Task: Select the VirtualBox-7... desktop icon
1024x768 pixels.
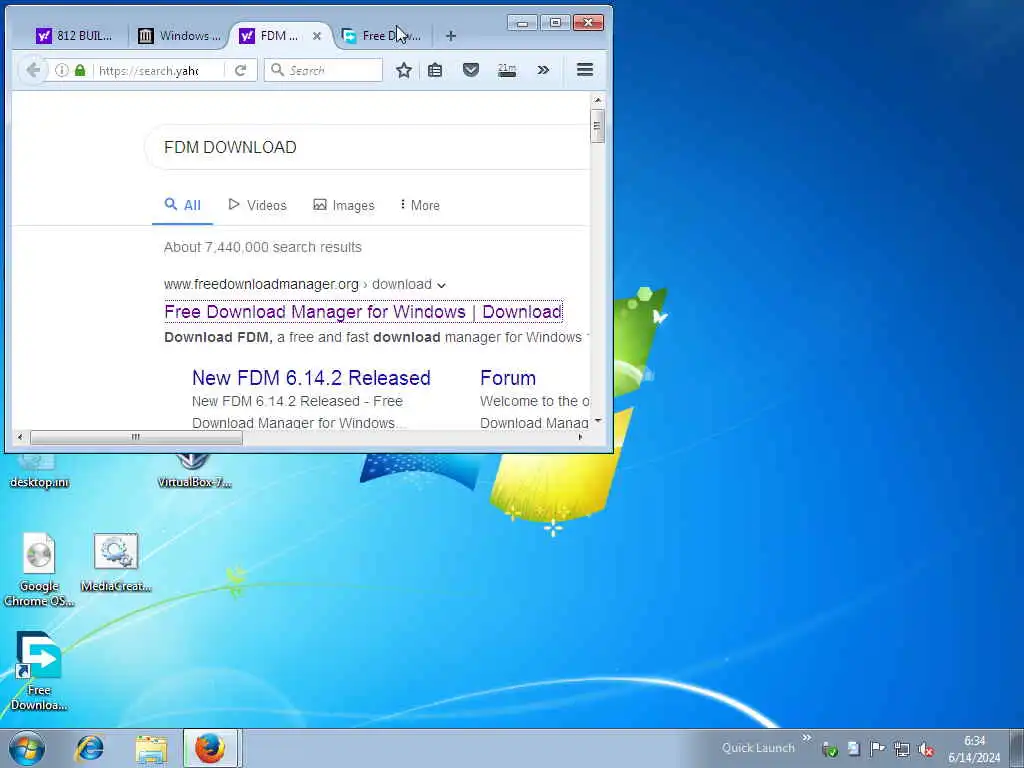Action: [194, 472]
